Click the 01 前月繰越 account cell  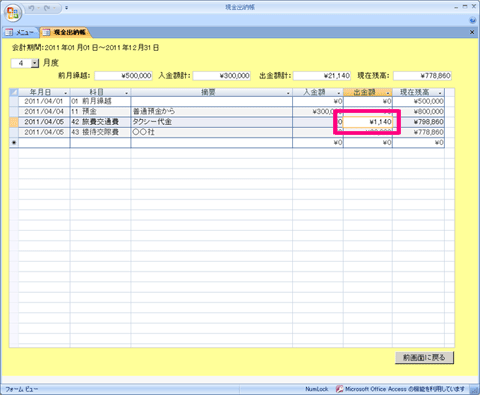100,101
